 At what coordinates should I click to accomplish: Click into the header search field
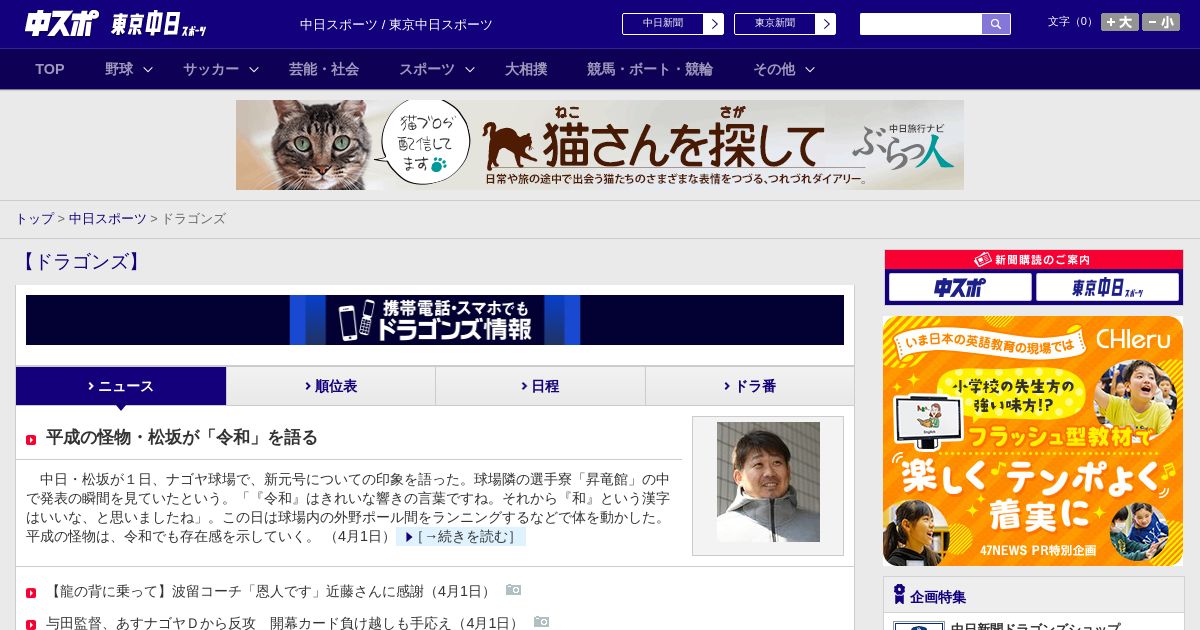tap(921, 24)
